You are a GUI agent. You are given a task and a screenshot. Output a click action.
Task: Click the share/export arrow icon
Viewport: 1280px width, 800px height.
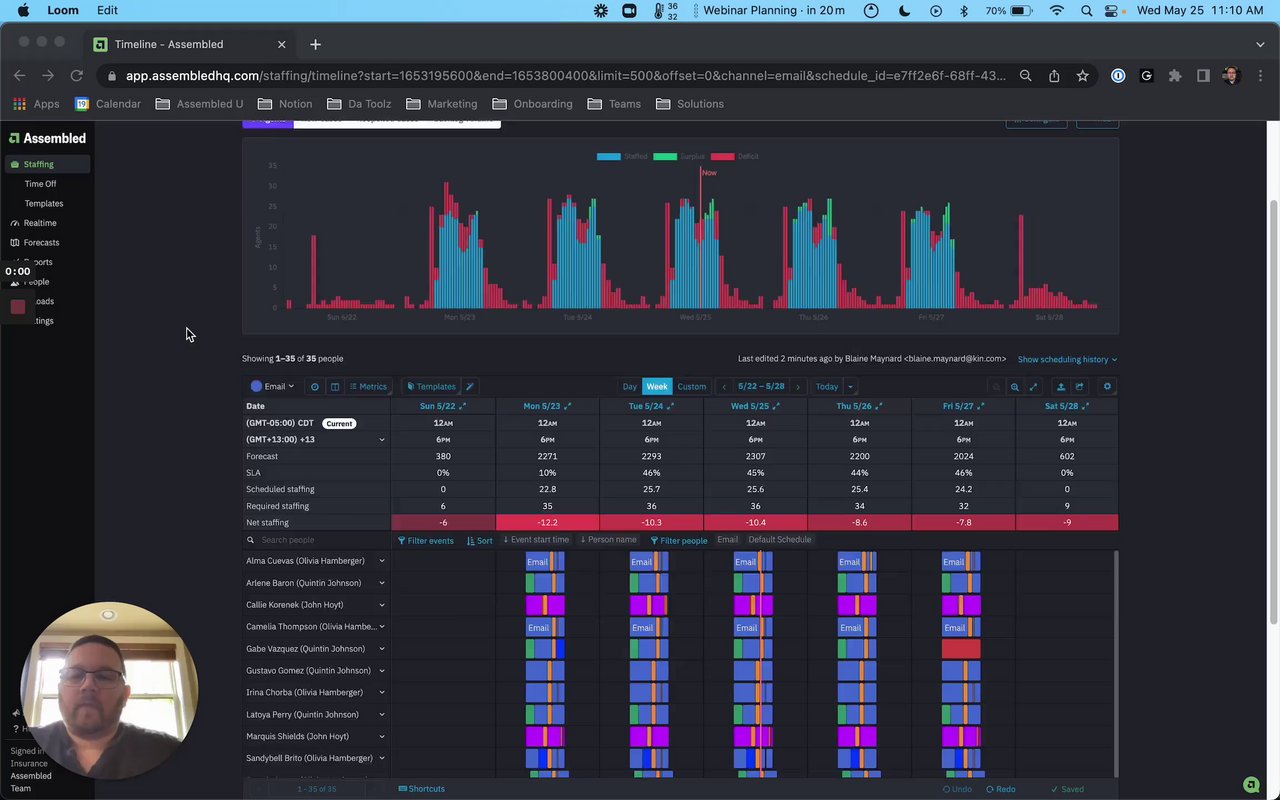(x=1079, y=387)
